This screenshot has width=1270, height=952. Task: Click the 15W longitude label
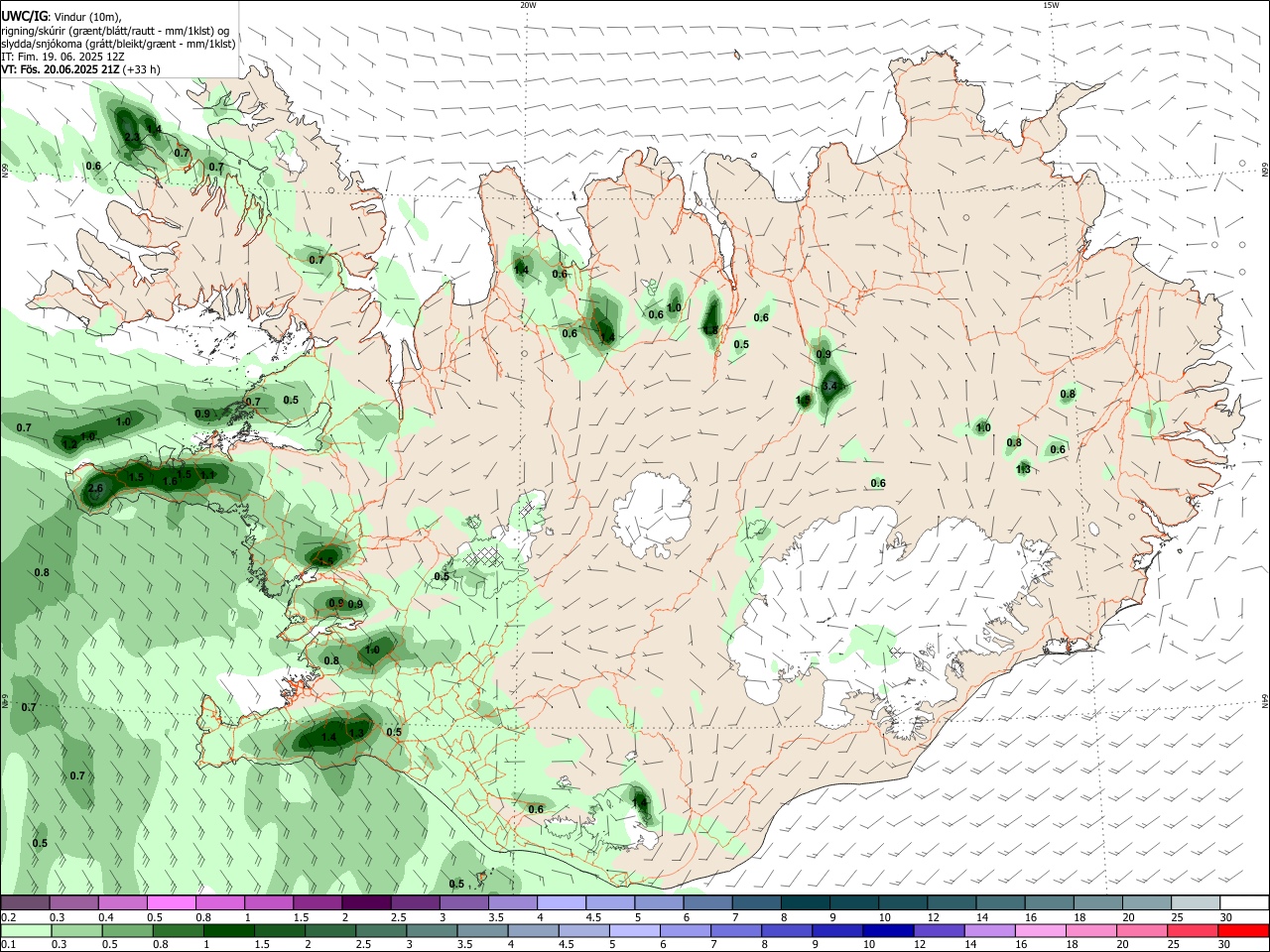pos(1051,5)
